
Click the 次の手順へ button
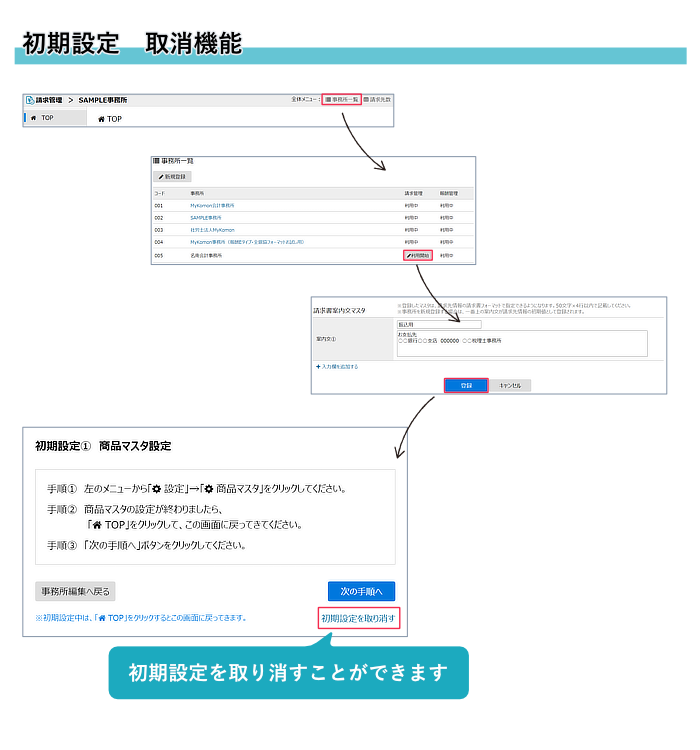coord(361,591)
